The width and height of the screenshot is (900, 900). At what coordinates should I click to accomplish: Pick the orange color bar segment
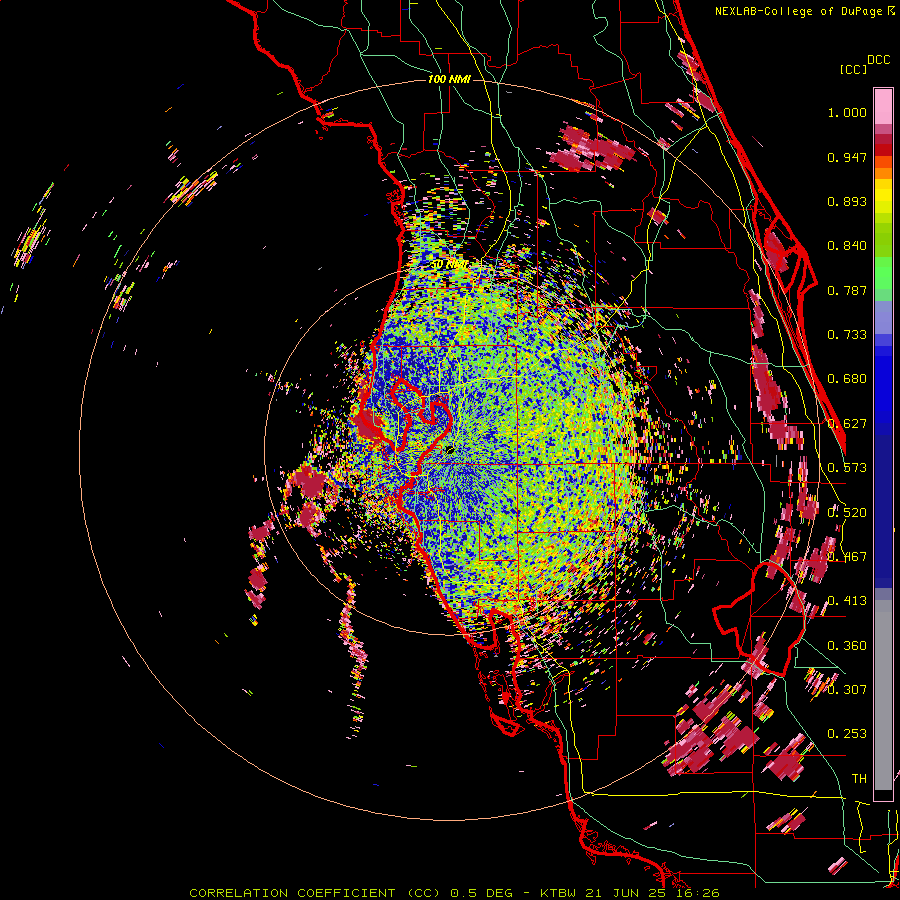tap(883, 173)
